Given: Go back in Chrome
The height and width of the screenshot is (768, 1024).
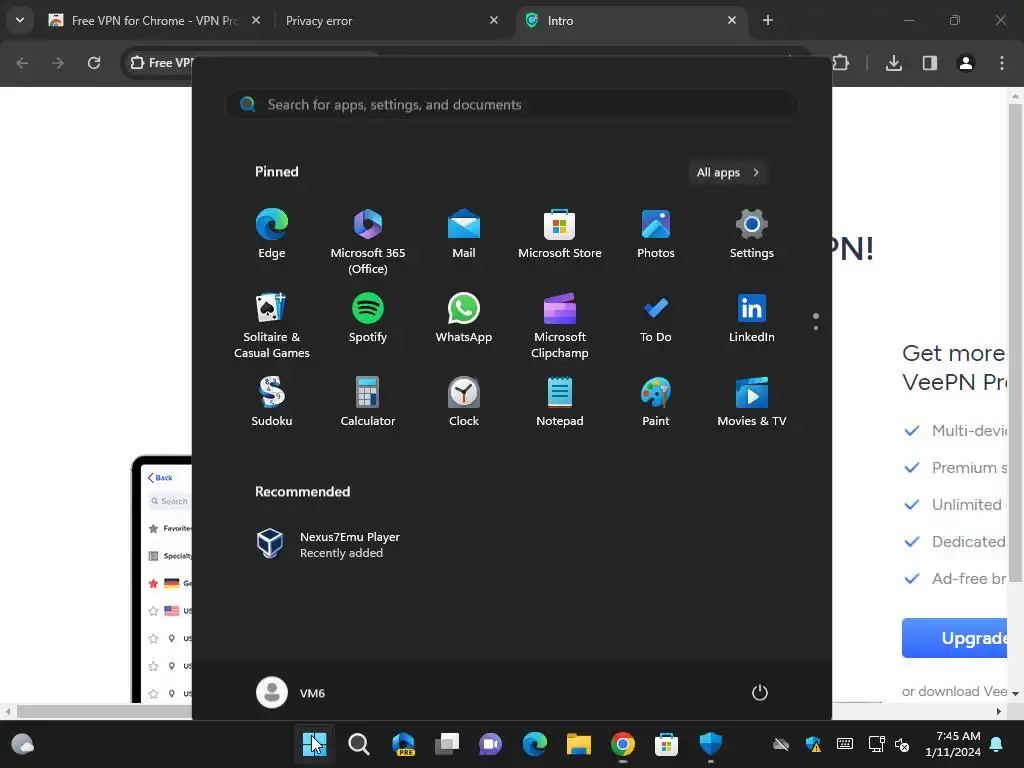Looking at the screenshot, I should coord(22,63).
